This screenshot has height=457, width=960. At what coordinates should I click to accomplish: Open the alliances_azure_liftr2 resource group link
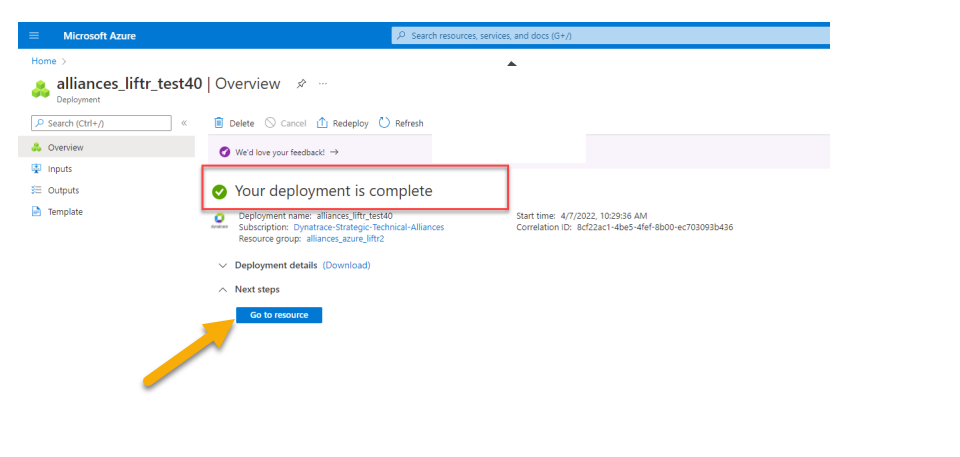tap(345, 239)
